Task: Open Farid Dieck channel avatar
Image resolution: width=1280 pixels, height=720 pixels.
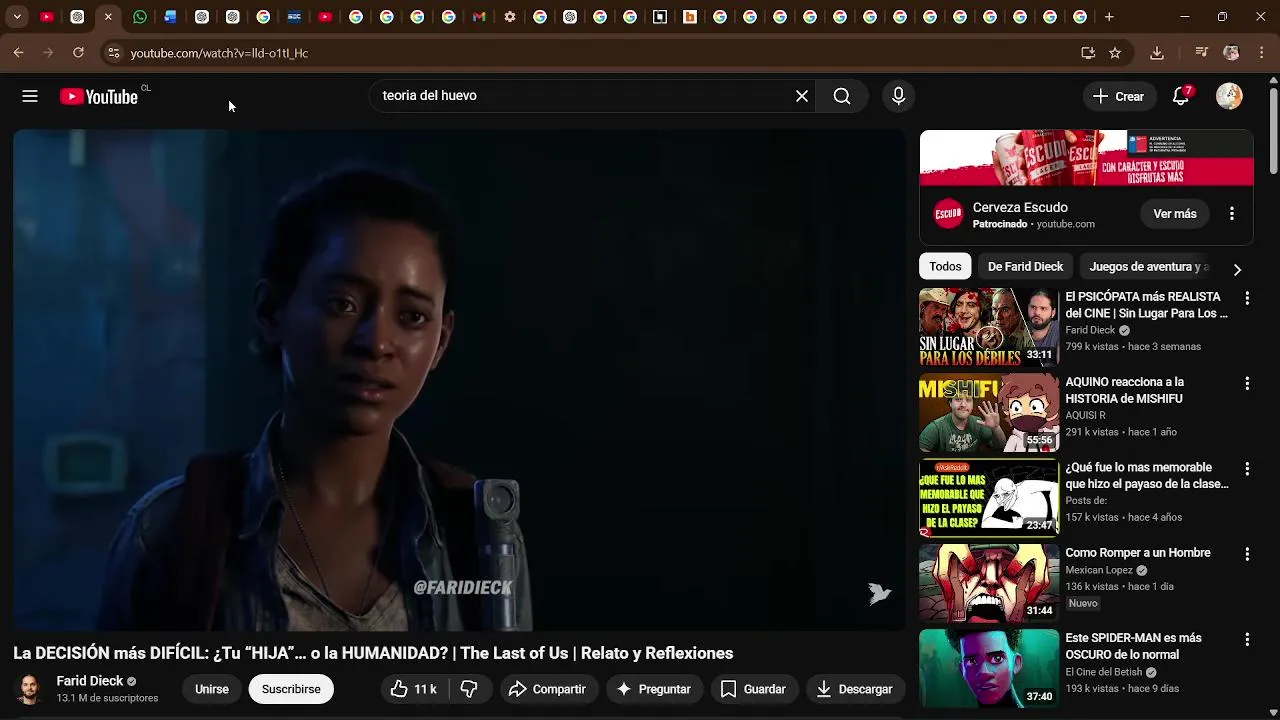Action: pos(29,689)
